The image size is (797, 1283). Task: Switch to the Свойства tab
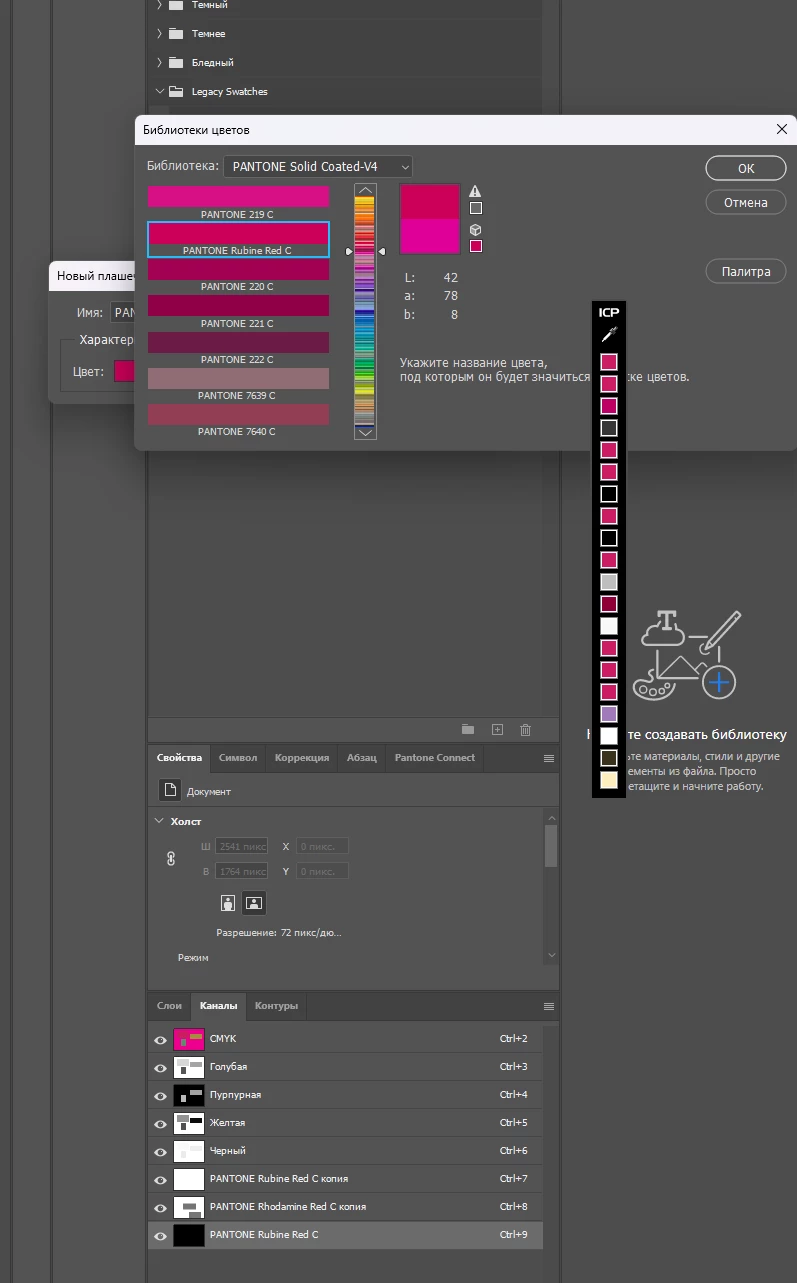click(179, 758)
